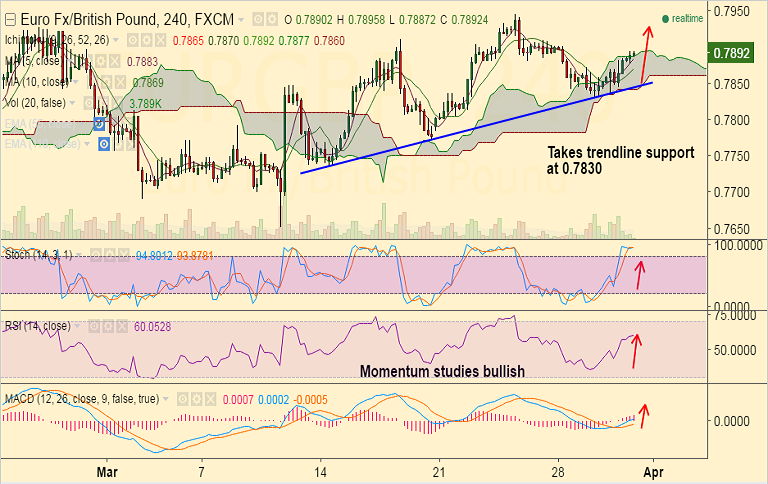Open MA (5, close) settings gear

pyautogui.click(x=101, y=61)
